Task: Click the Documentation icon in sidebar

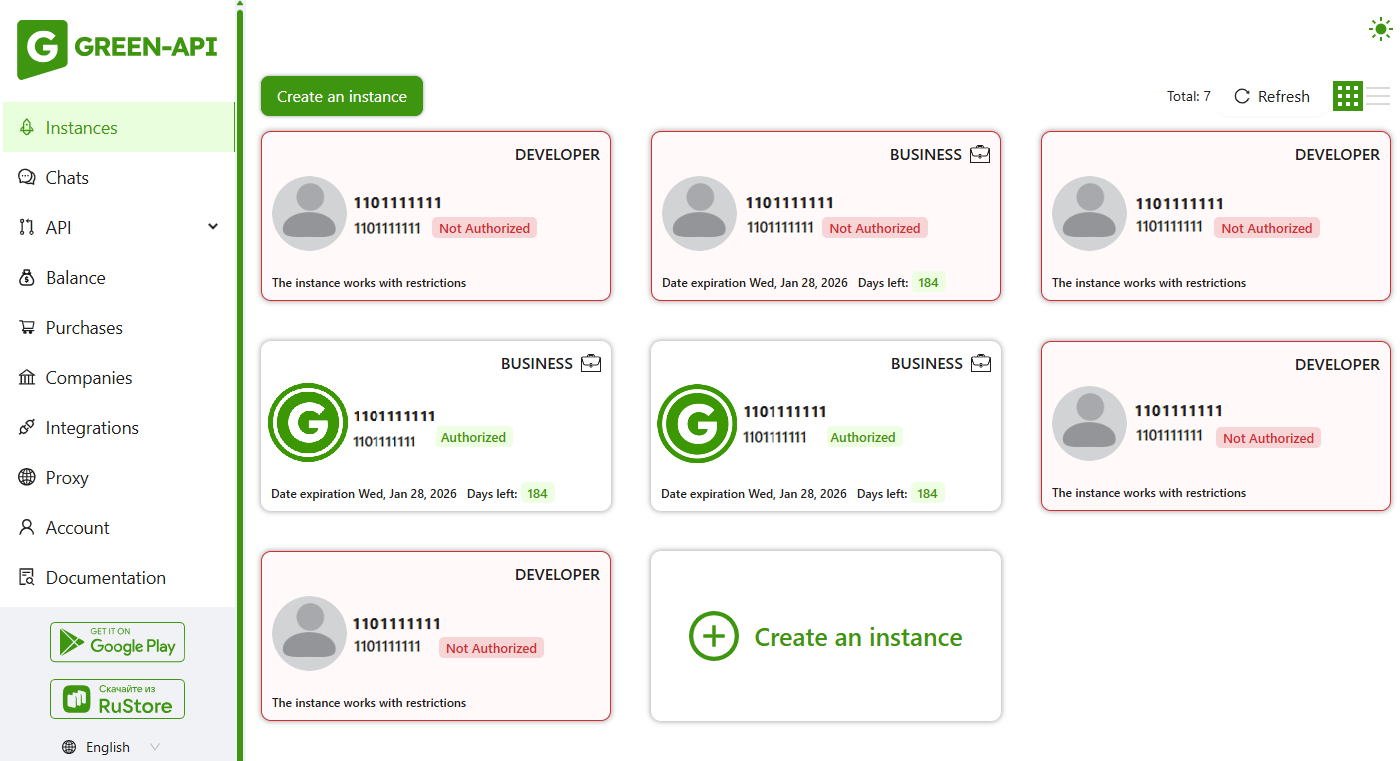Action: pos(27,578)
